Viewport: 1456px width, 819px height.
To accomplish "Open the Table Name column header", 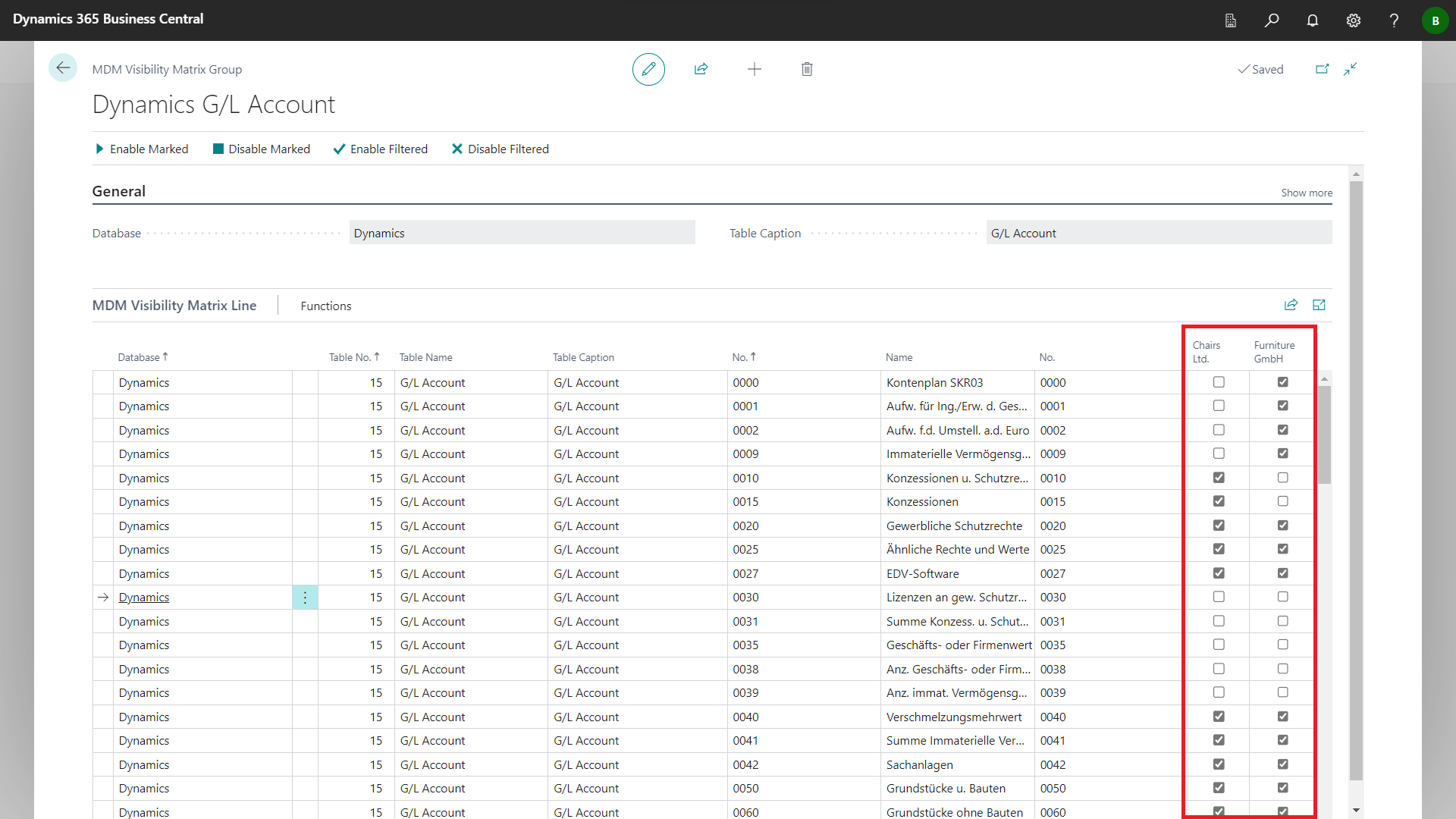I will (x=426, y=357).
